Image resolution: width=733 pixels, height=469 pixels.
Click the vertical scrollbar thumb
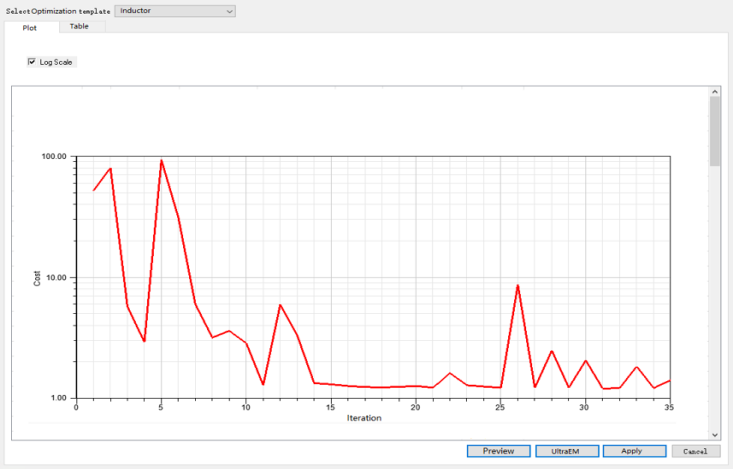[714, 130]
